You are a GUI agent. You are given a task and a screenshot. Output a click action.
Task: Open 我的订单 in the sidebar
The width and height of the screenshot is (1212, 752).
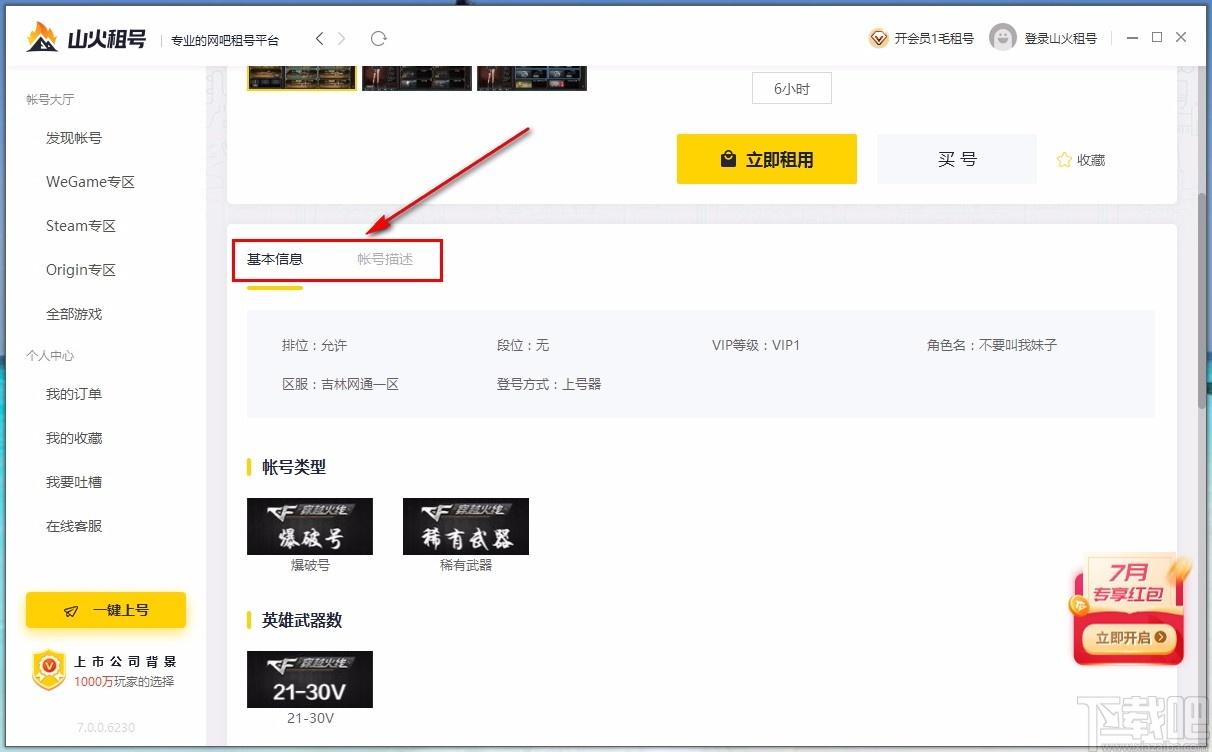point(74,394)
